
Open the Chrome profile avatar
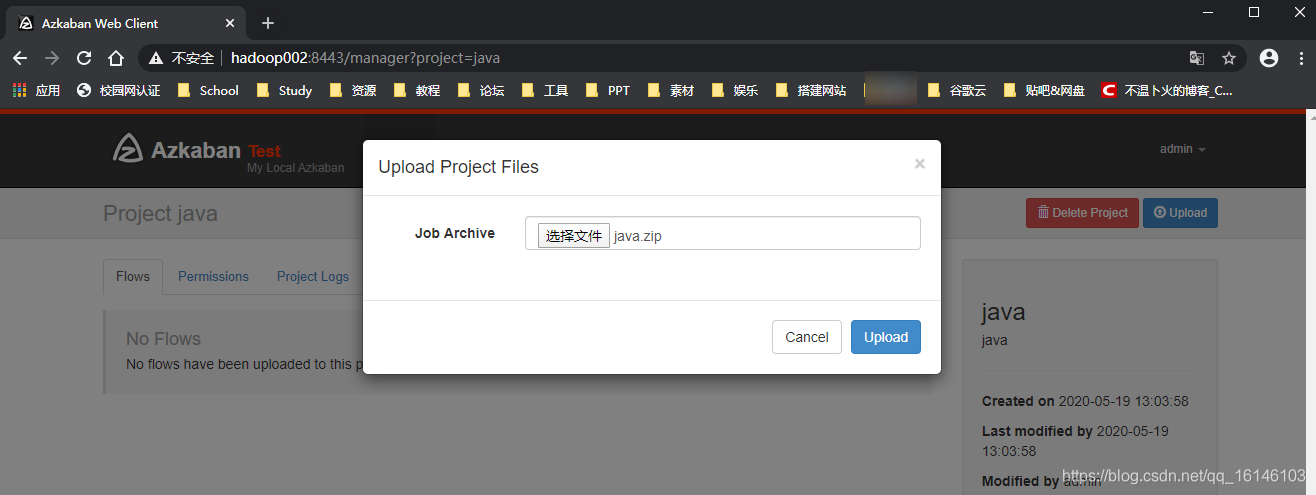coord(1269,58)
